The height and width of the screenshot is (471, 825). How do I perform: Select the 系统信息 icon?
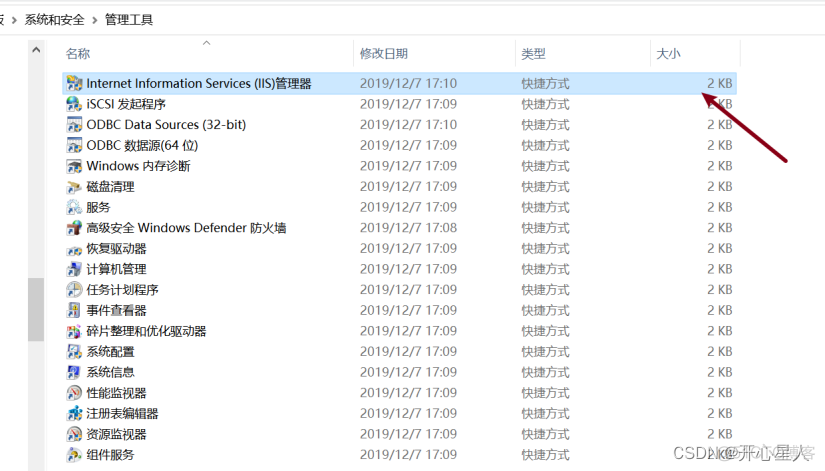74,372
